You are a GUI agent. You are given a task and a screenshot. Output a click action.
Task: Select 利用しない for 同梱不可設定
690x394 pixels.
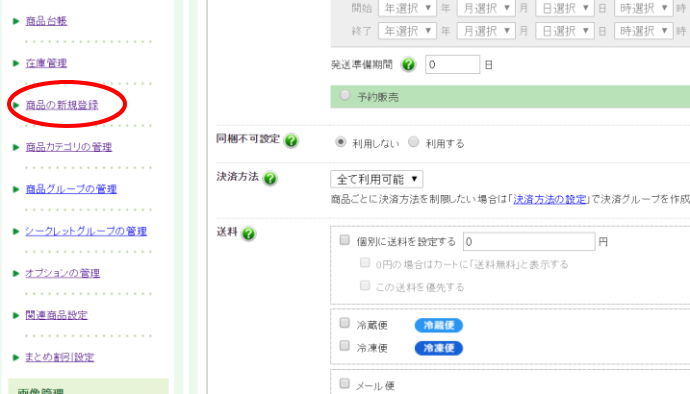341,142
